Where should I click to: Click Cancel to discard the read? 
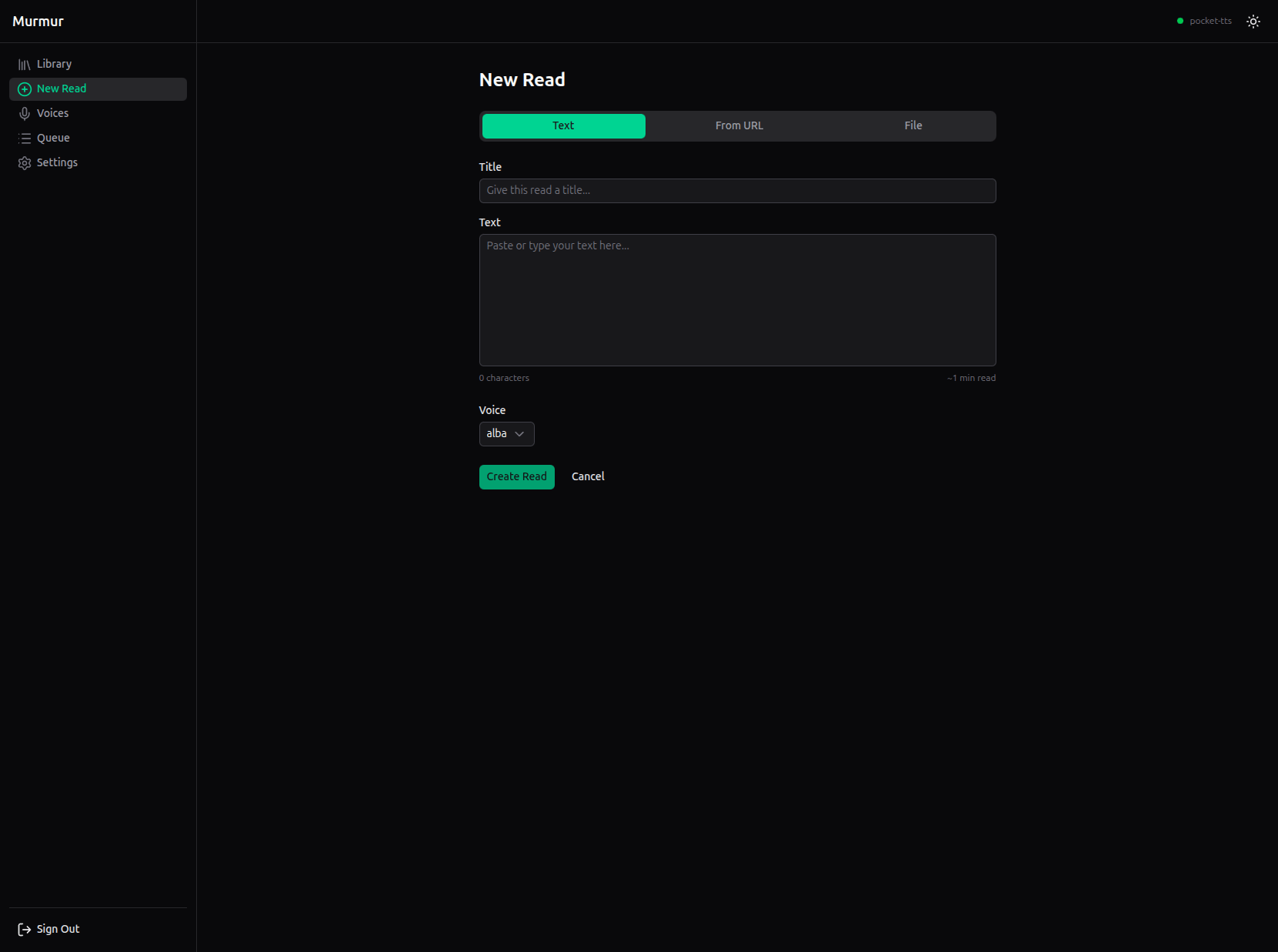587,476
